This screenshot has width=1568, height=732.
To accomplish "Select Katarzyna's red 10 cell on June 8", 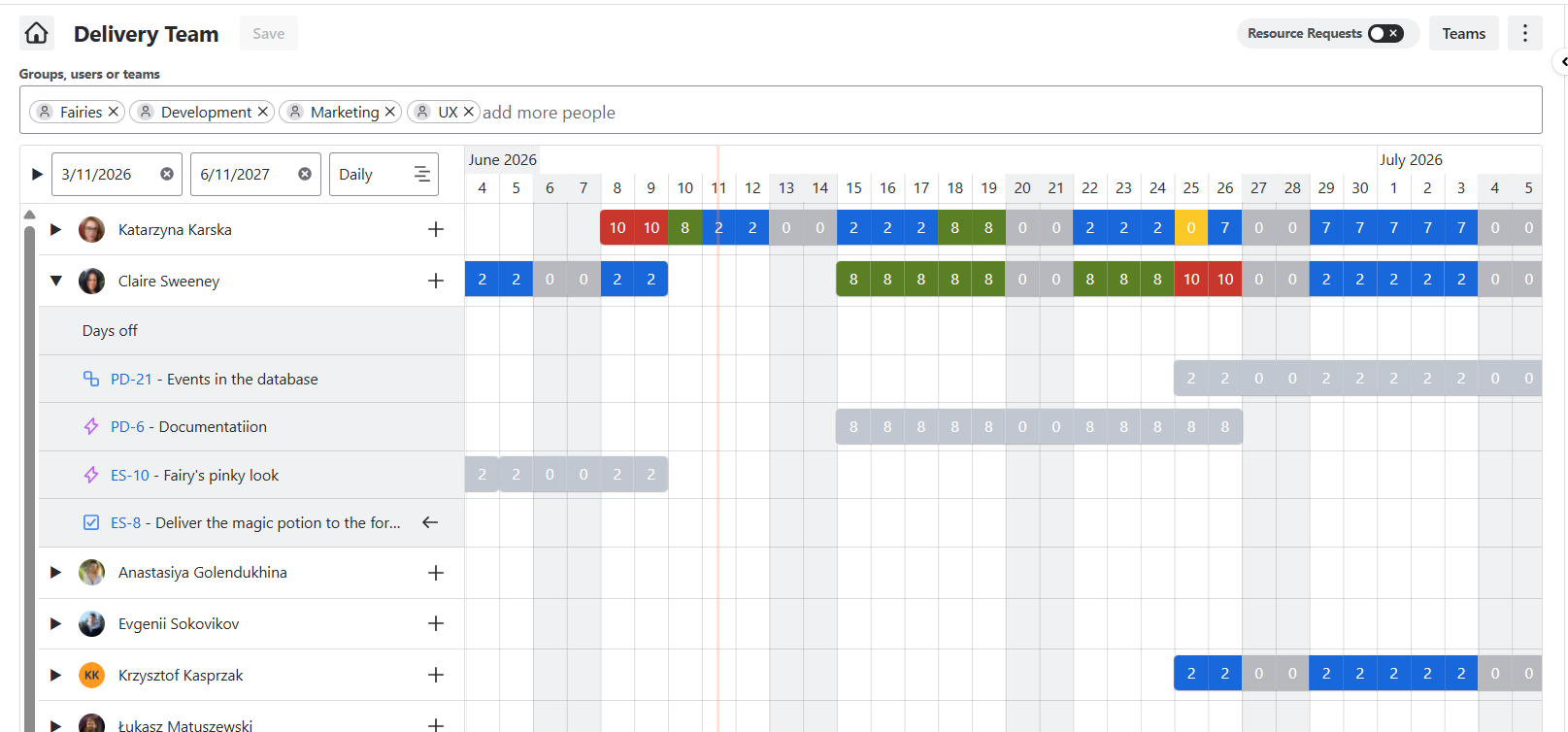I will coord(617,227).
